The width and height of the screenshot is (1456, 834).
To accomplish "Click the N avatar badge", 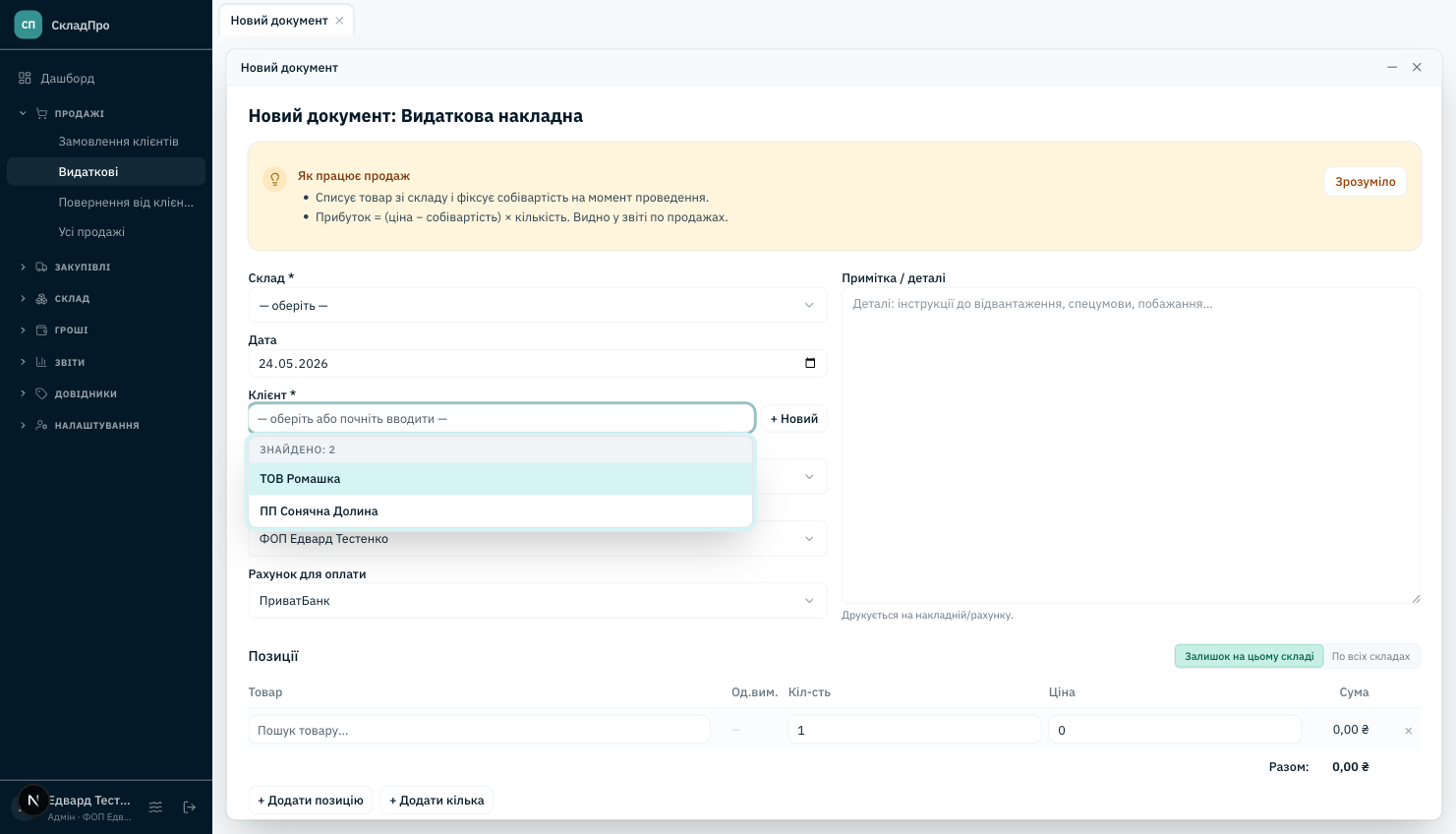I will [32, 801].
